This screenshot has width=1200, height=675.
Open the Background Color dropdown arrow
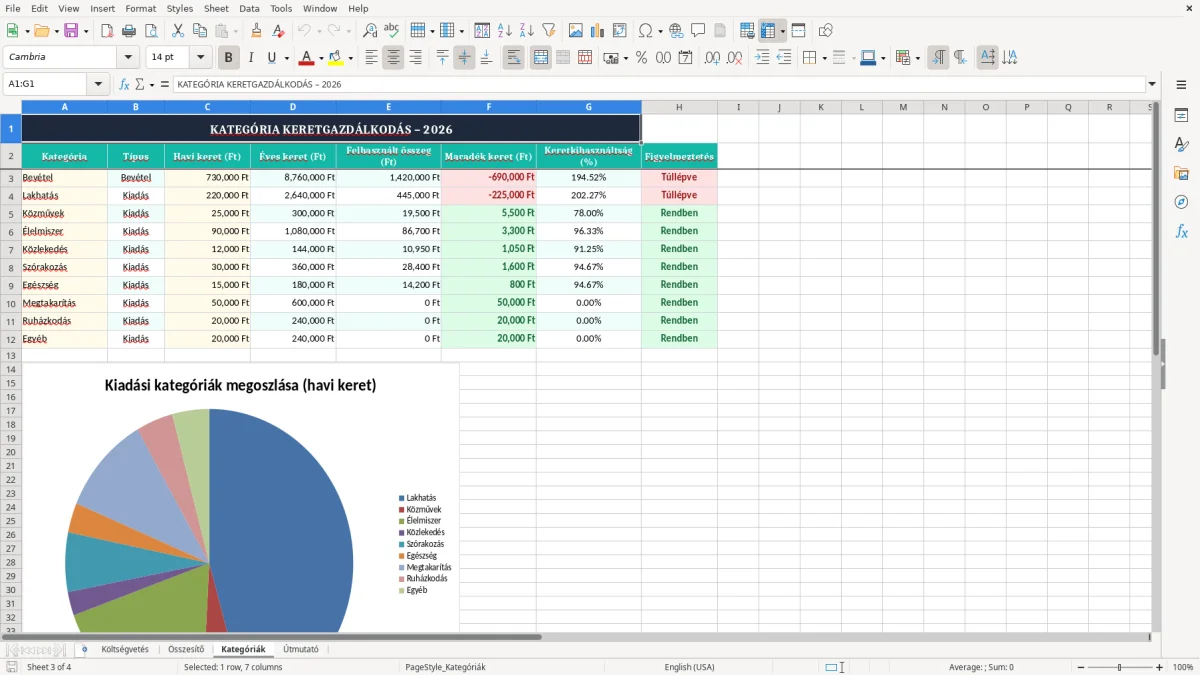pos(350,58)
